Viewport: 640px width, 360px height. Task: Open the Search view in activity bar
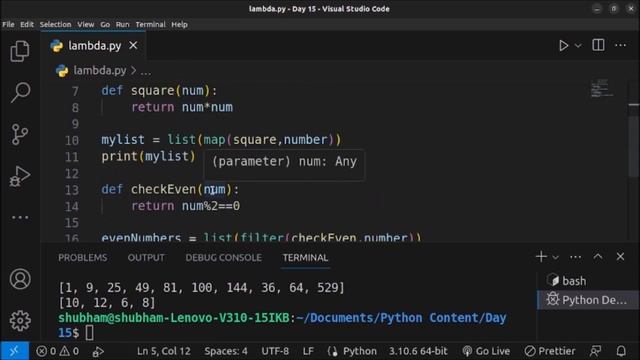20,92
